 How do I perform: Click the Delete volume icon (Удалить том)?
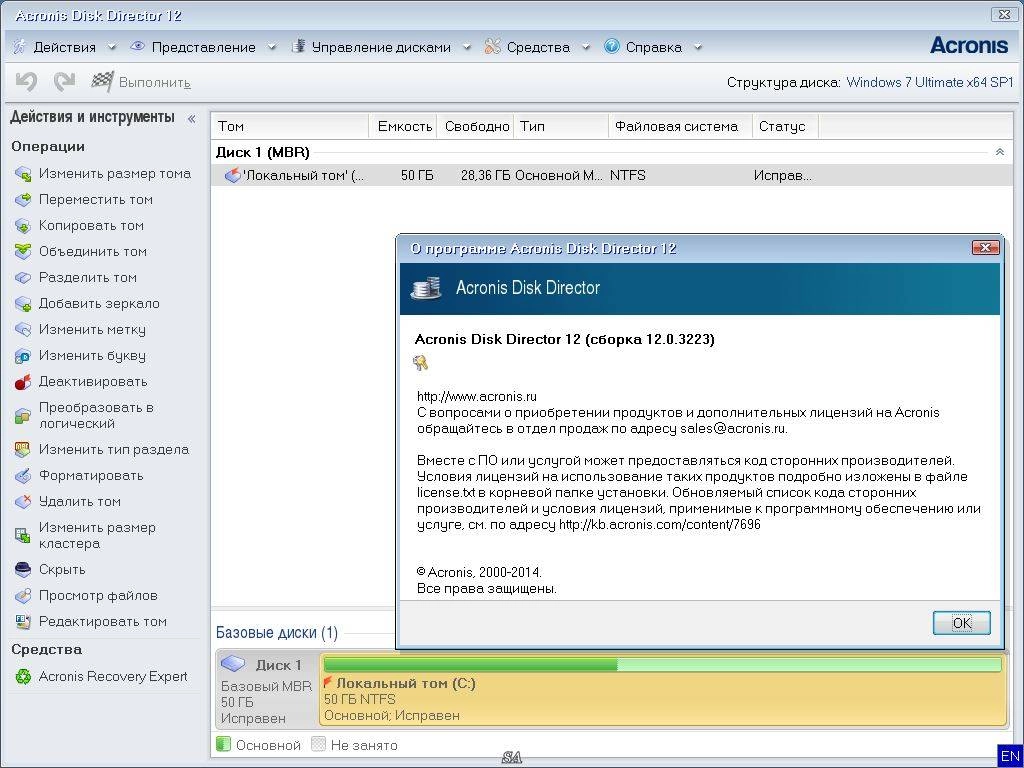[x=23, y=502]
